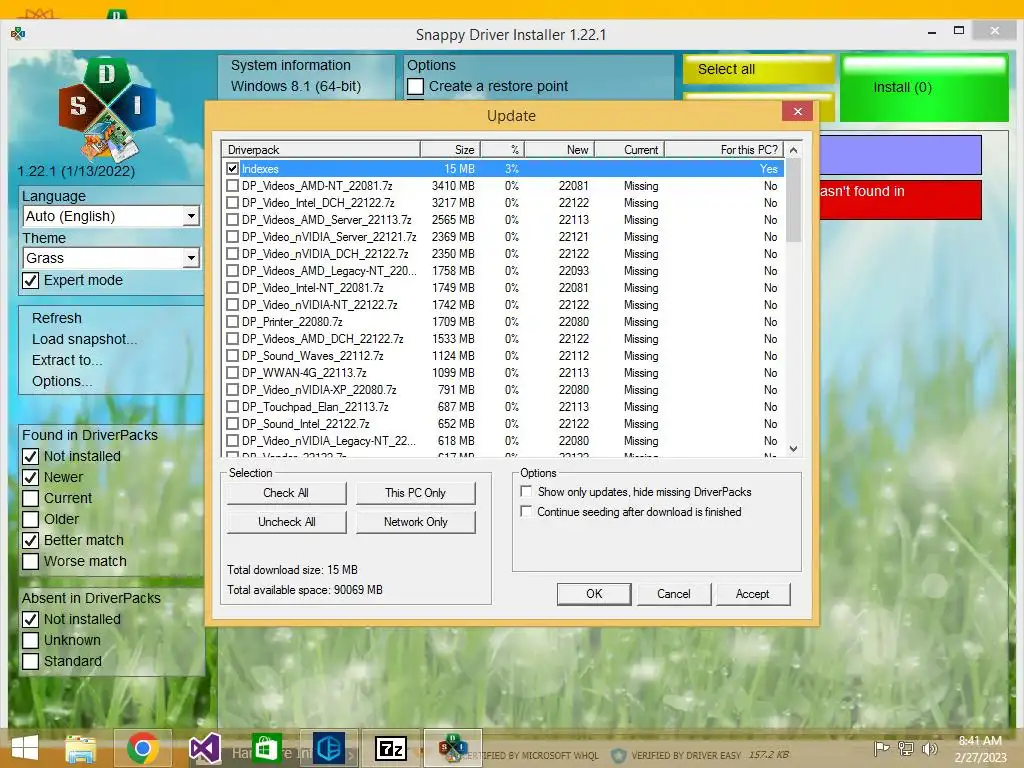Open Options... in the side menu

point(62,381)
